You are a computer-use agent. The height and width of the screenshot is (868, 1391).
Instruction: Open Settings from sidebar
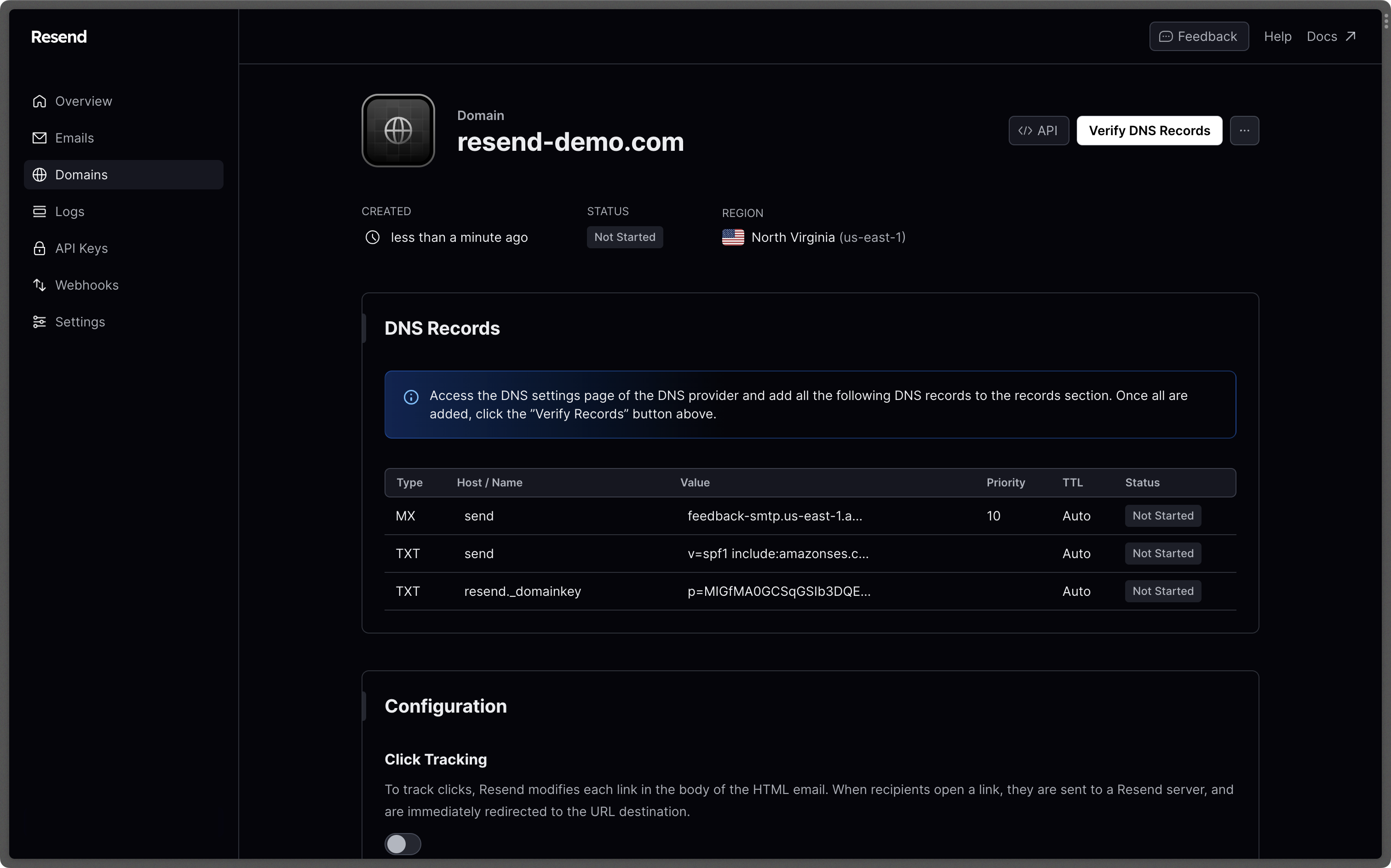[123, 321]
